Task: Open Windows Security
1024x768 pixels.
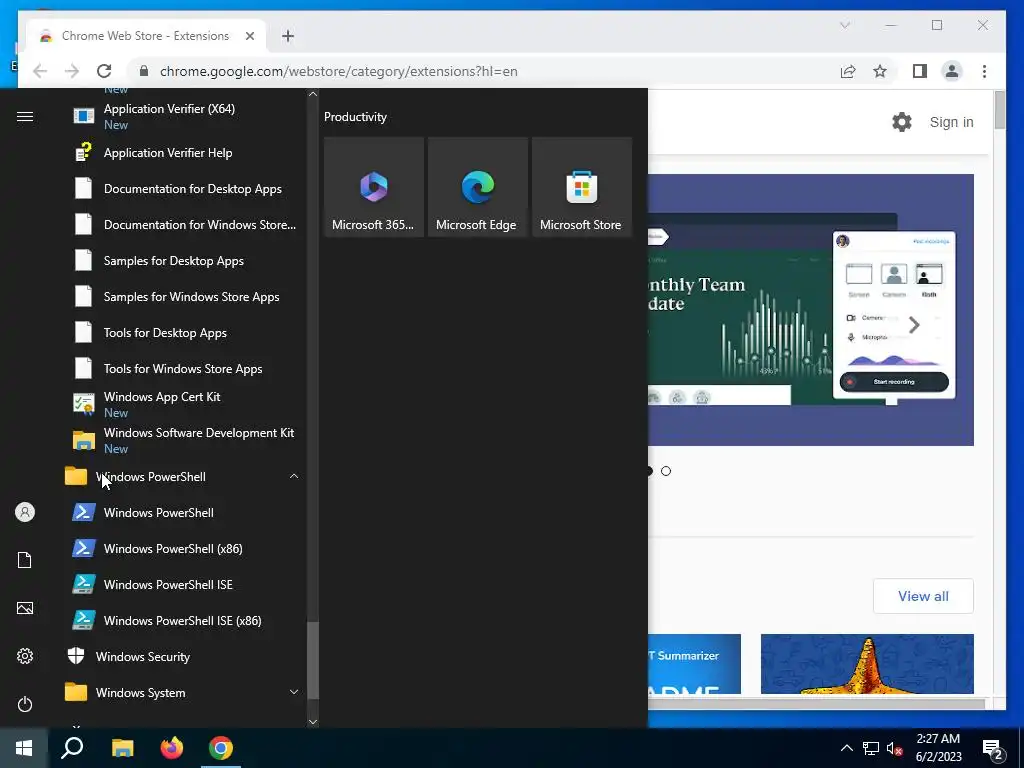Action: (x=183, y=656)
